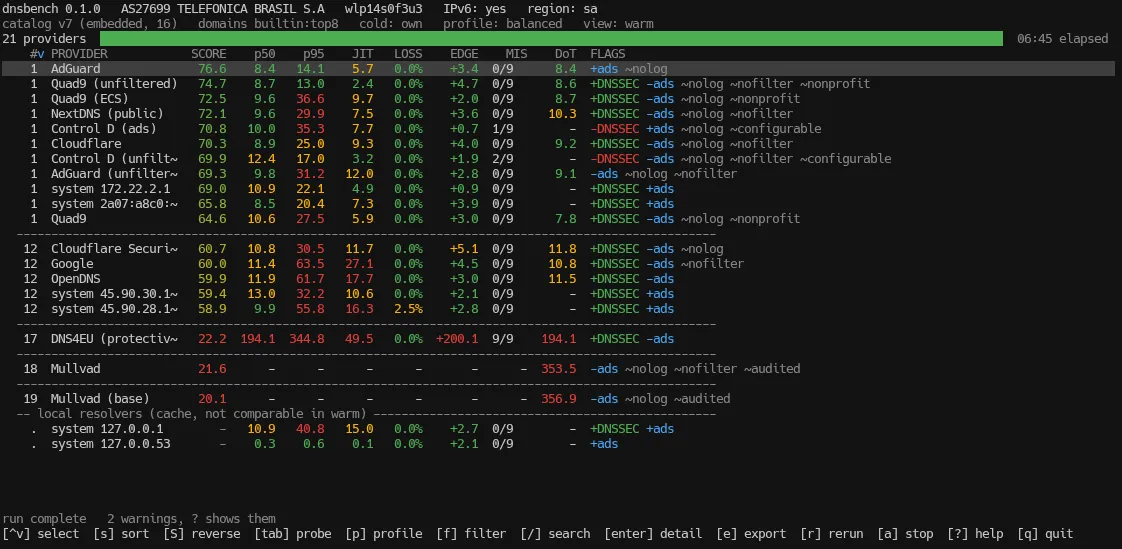Select the Cloudflare provider with score 70.3

click(x=558, y=144)
